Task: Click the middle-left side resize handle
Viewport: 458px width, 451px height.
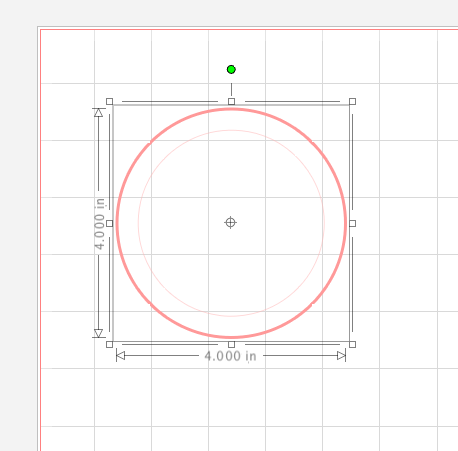Action: pos(109,223)
